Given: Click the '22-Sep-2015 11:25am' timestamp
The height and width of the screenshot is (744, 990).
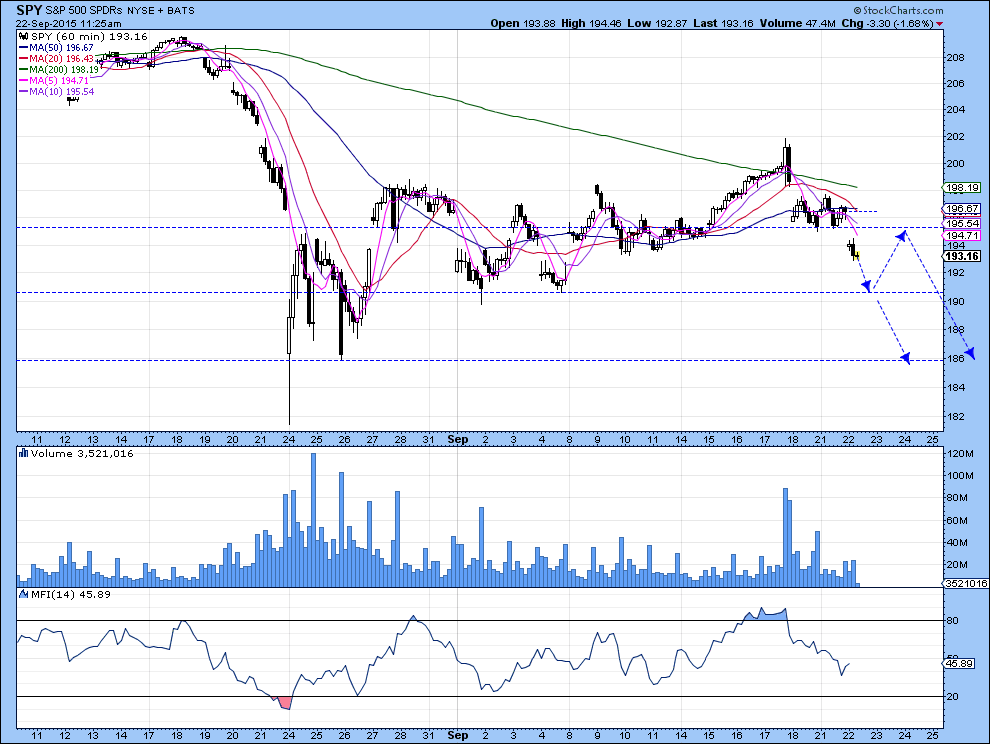Looking at the screenshot, I should pyautogui.click(x=69, y=23).
